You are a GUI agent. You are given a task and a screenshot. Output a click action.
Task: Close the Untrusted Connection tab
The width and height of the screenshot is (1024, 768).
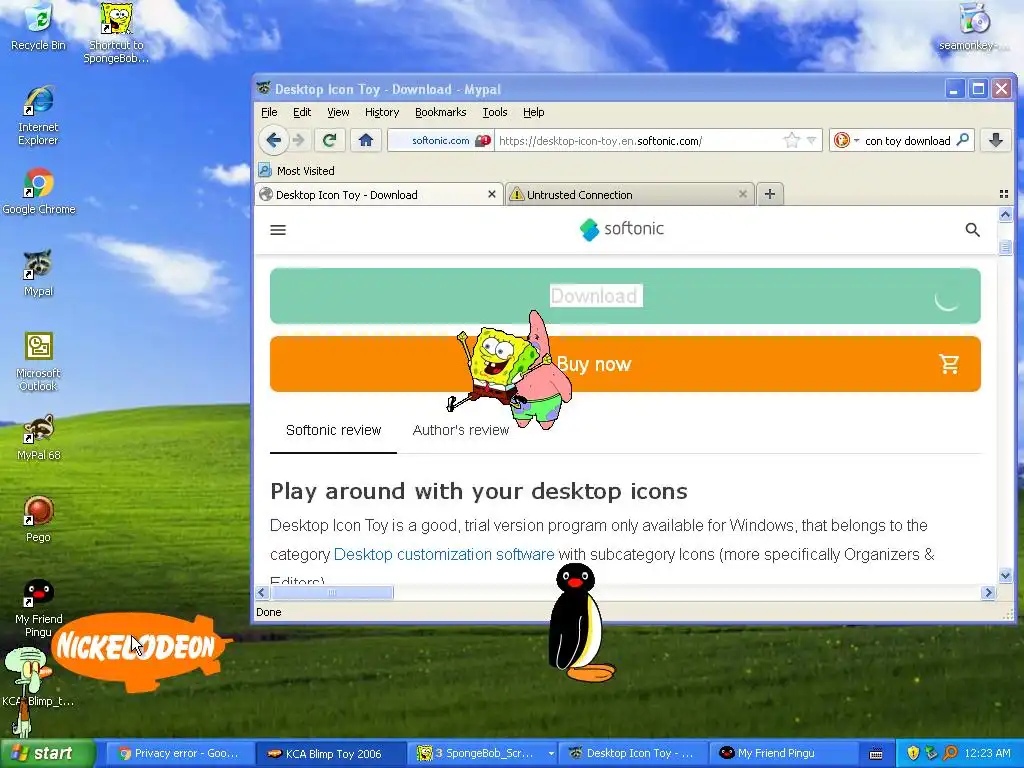[x=743, y=195]
